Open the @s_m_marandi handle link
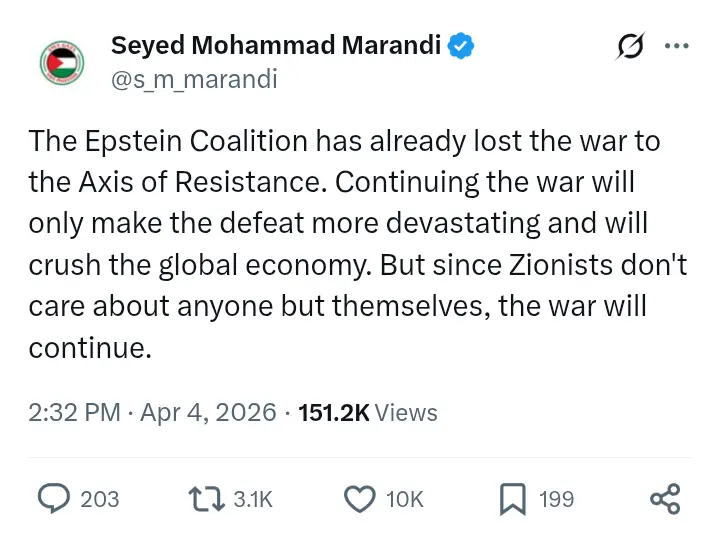This screenshot has width=720, height=537. pyautogui.click(x=194, y=79)
